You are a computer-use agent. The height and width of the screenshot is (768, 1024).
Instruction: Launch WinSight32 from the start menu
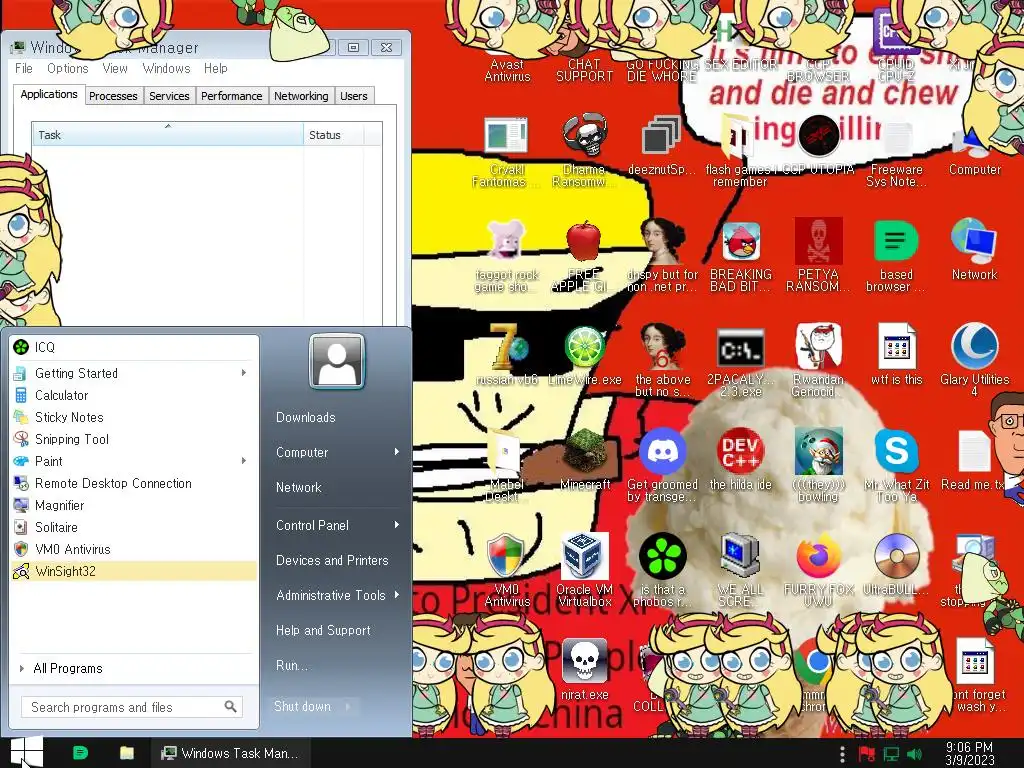tap(135, 571)
